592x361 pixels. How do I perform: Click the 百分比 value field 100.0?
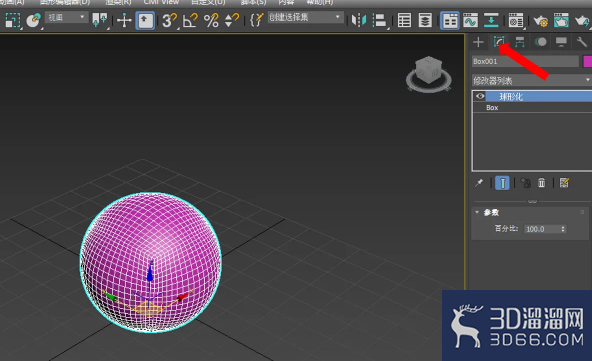point(541,229)
